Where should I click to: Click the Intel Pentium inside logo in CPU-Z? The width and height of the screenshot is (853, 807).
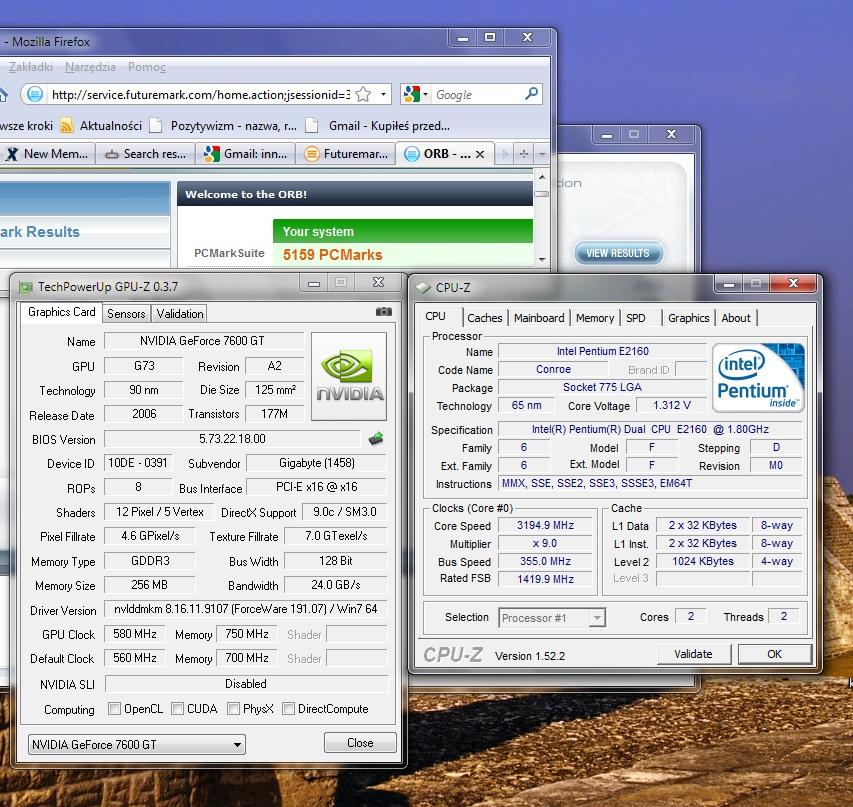[758, 377]
